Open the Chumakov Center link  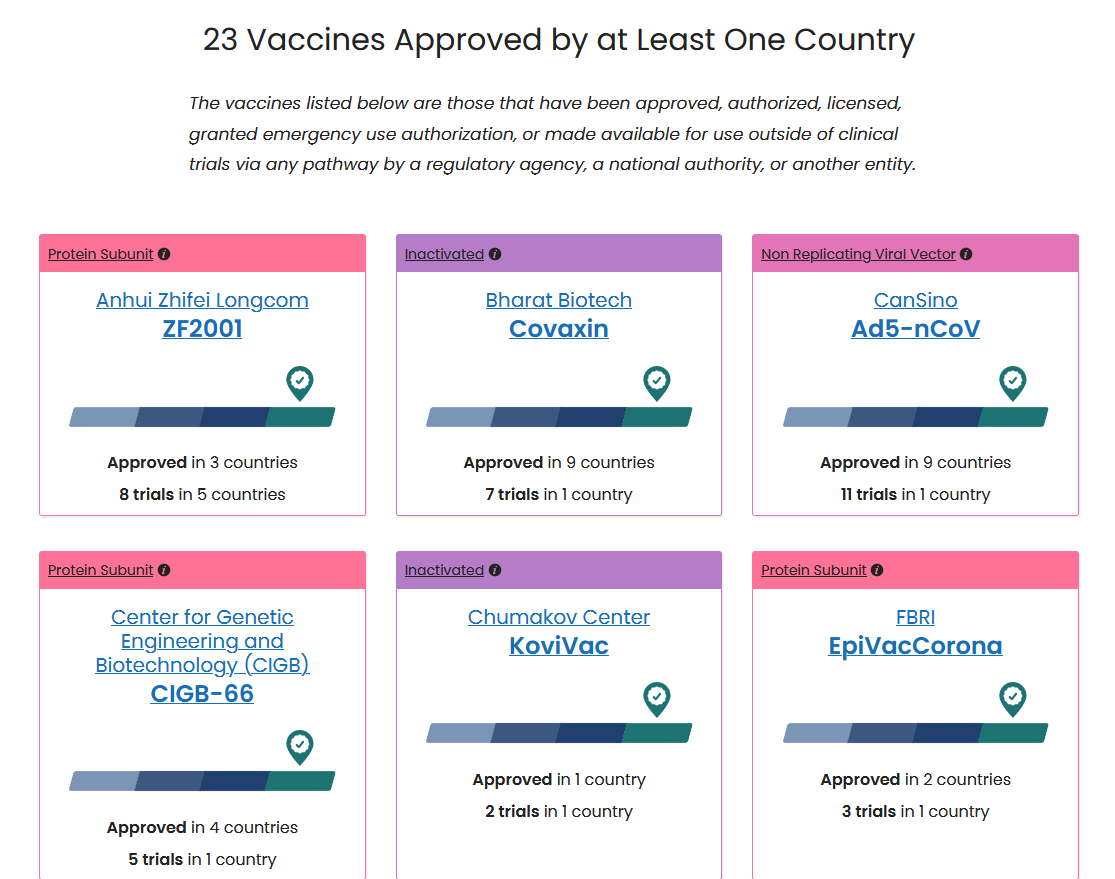tap(559, 617)
